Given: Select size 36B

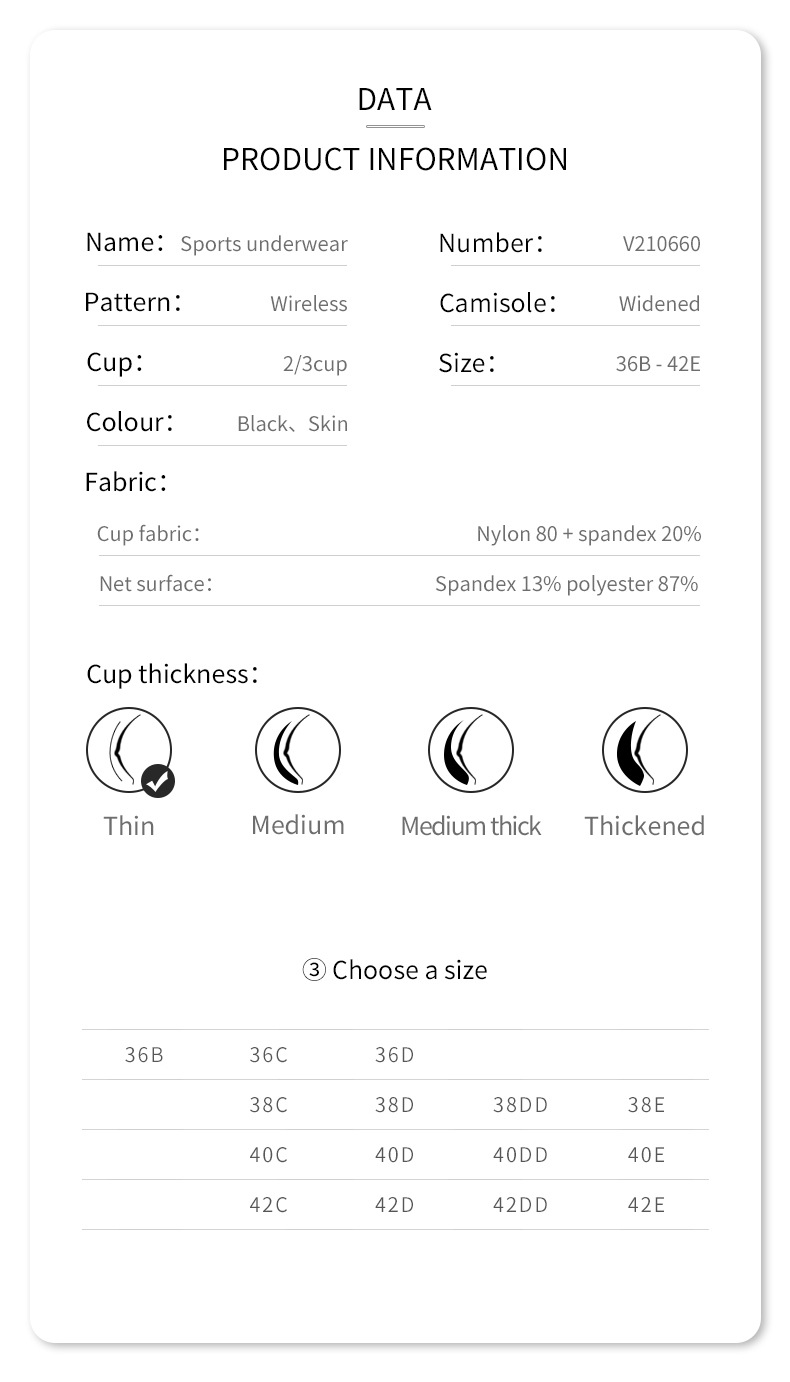Looking at the screenshot, I should (144, 1055).
